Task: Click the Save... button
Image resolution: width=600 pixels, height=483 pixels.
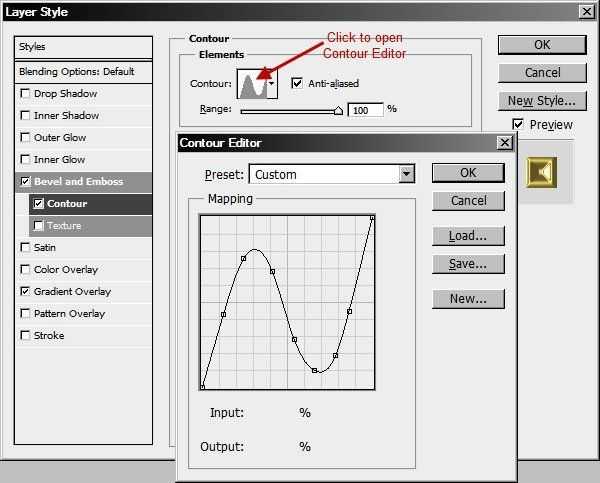Action: 468,264
